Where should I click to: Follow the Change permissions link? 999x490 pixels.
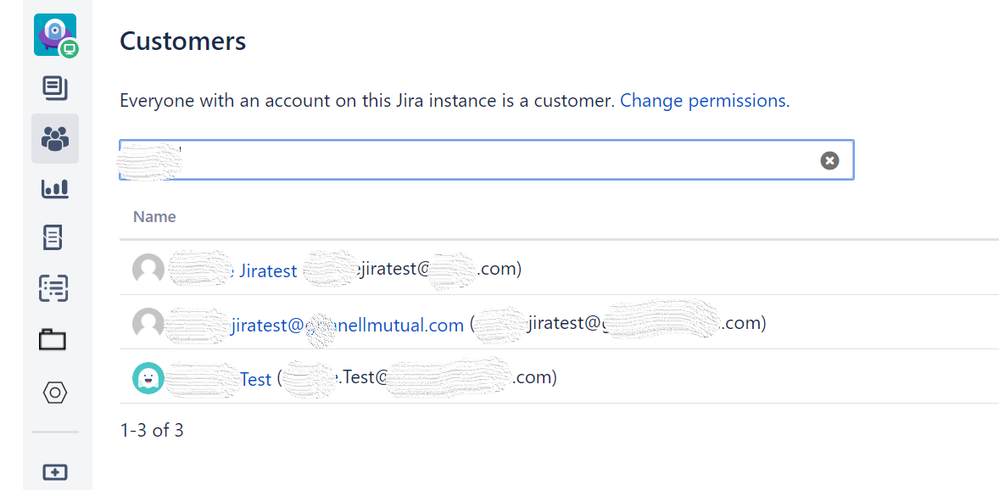coord(703,101)
